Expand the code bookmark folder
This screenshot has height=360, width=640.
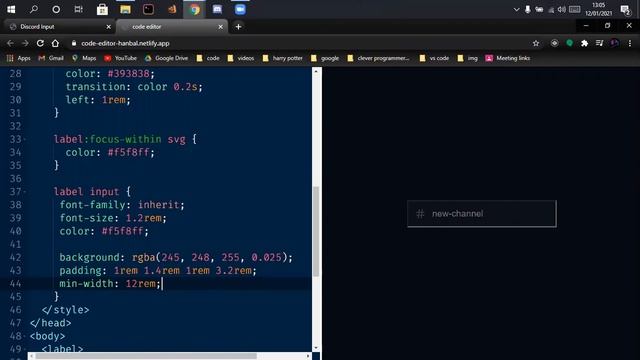(x=208, y=58)
